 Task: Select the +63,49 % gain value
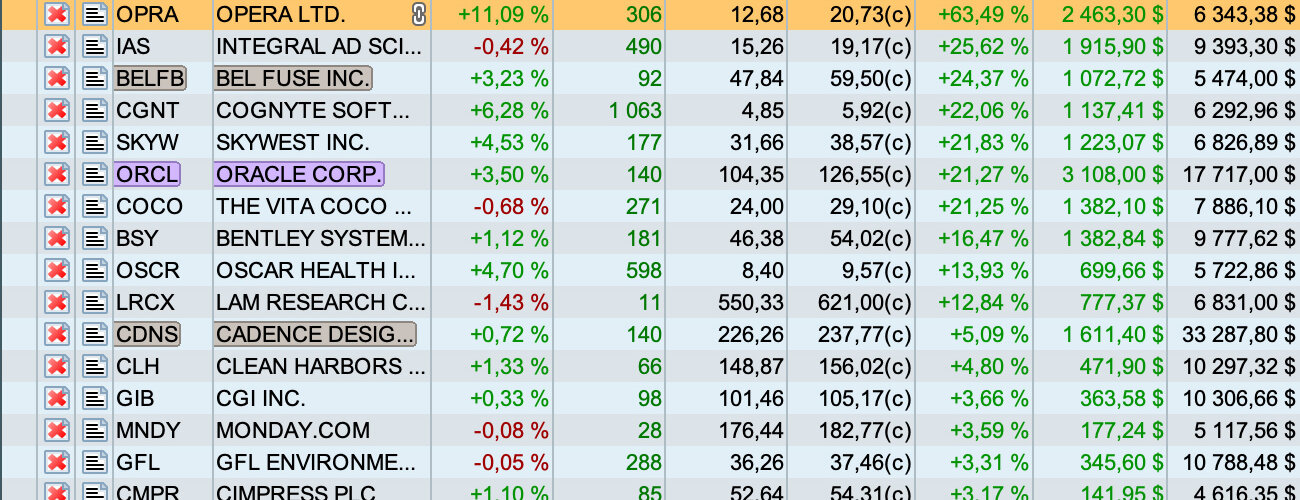click(983, 15)
